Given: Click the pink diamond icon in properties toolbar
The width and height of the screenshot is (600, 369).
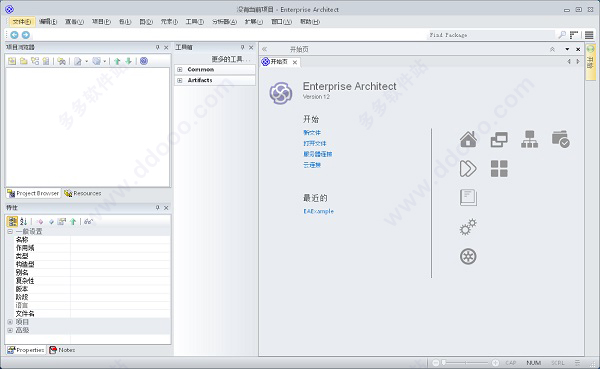Looking at the screenshot, I should (x=40, y=222).
